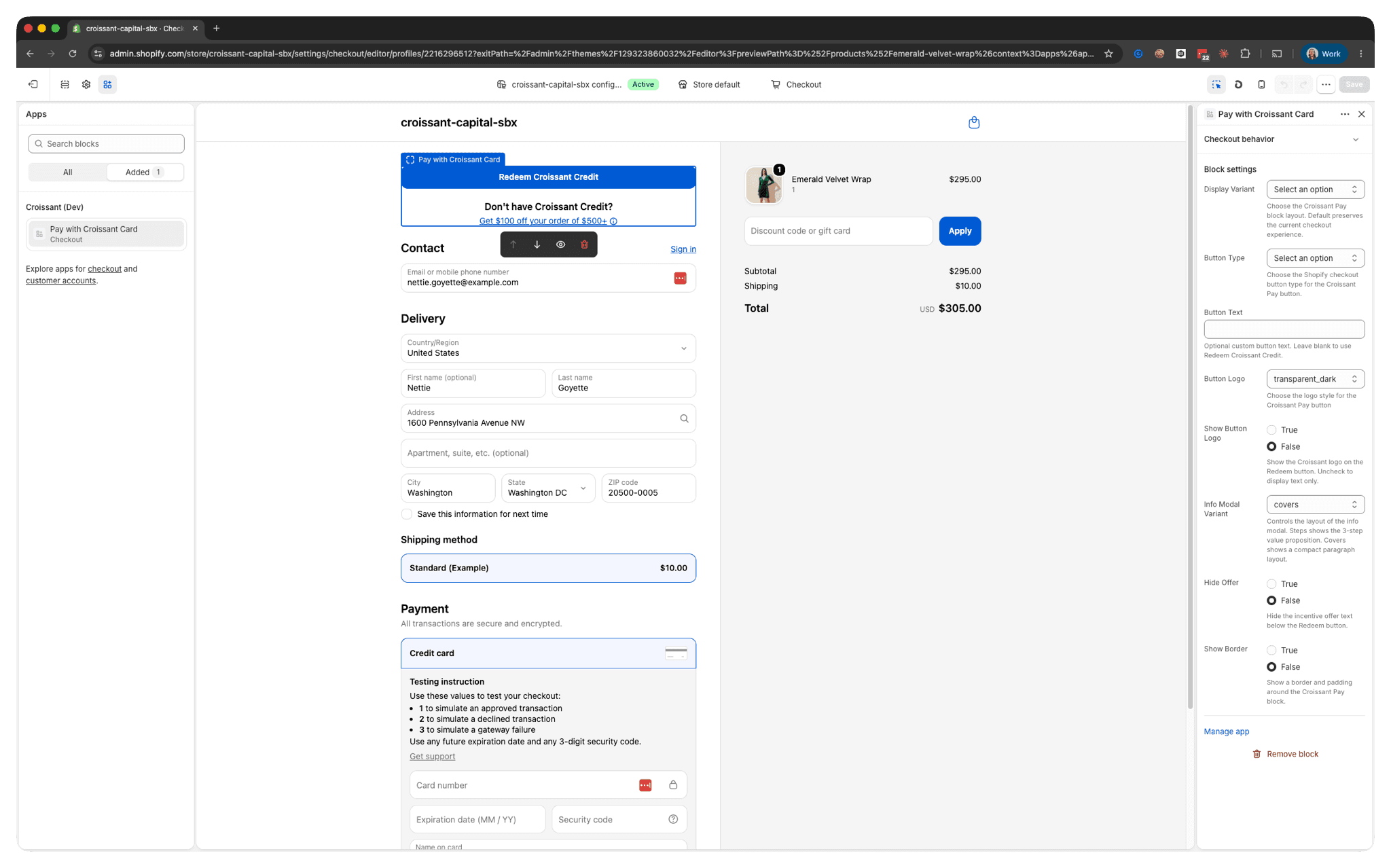1391x868 pixels.
Task: Open the Work profile button
Action: [1324, 54]
